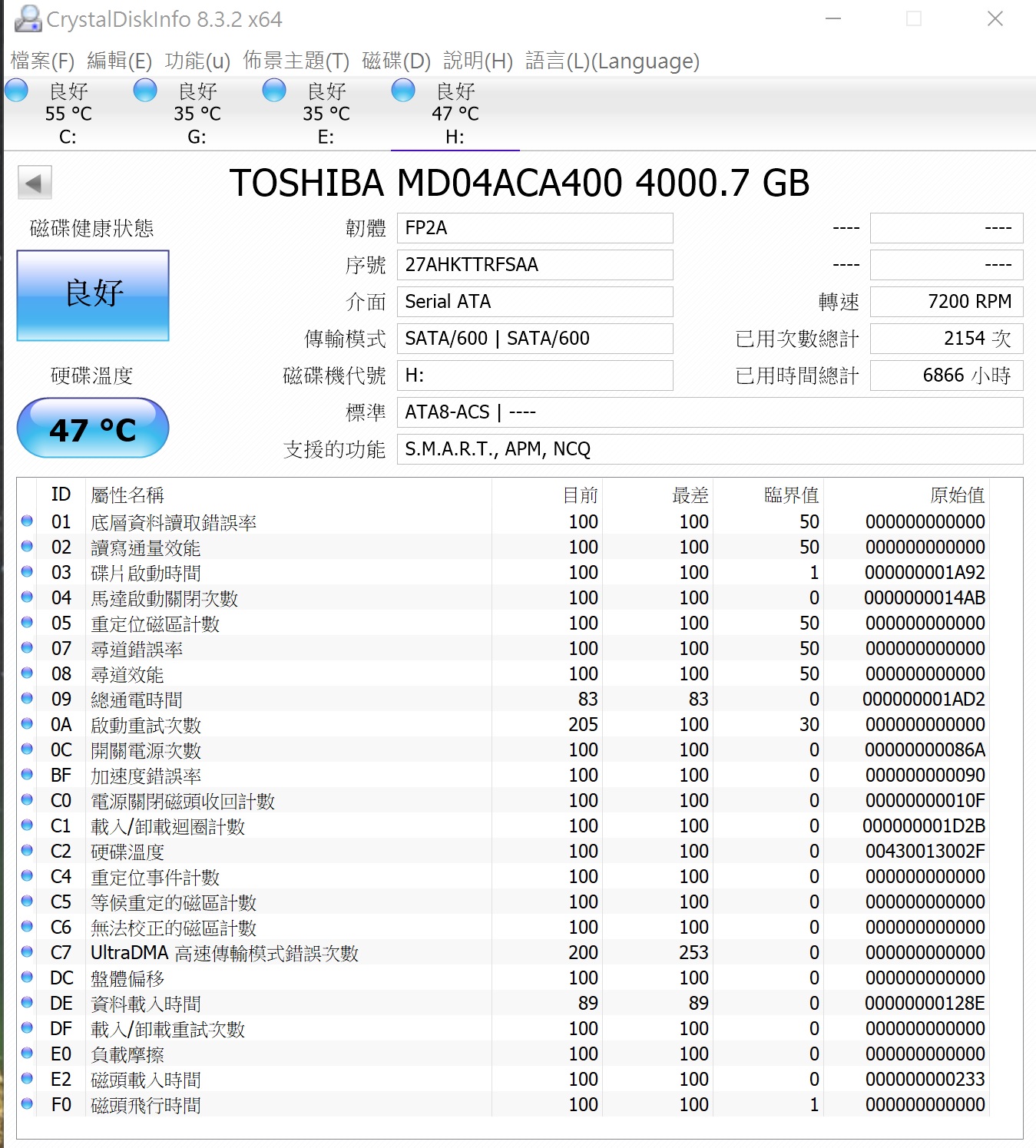The height and width of the screenshot is (1148, 1036).
Task: Open the 編輯(E) menu
Action: point(119,61)
